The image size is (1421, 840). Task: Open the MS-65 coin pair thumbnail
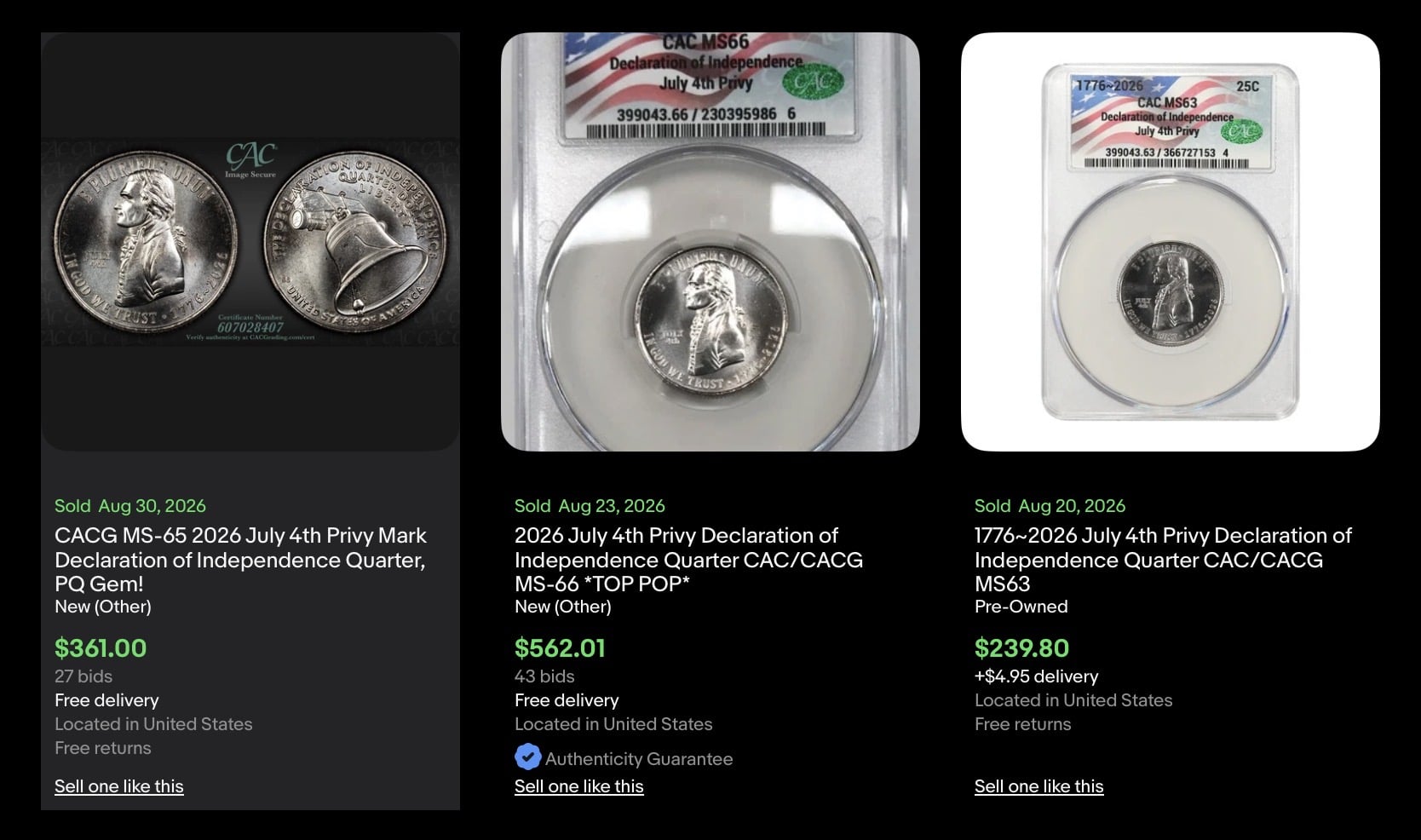coord(250,242)
